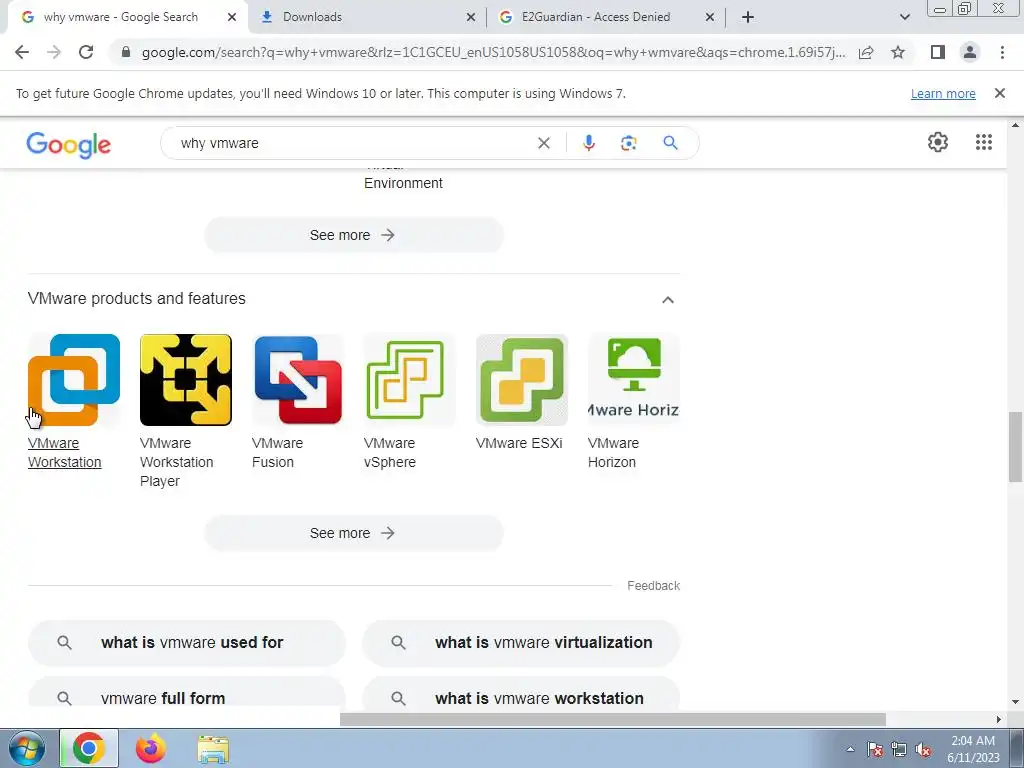The height and width of the screenshot is (768, 1024).
Task: Click the horizontal scrollbar thumb
Action: (612, 719)
